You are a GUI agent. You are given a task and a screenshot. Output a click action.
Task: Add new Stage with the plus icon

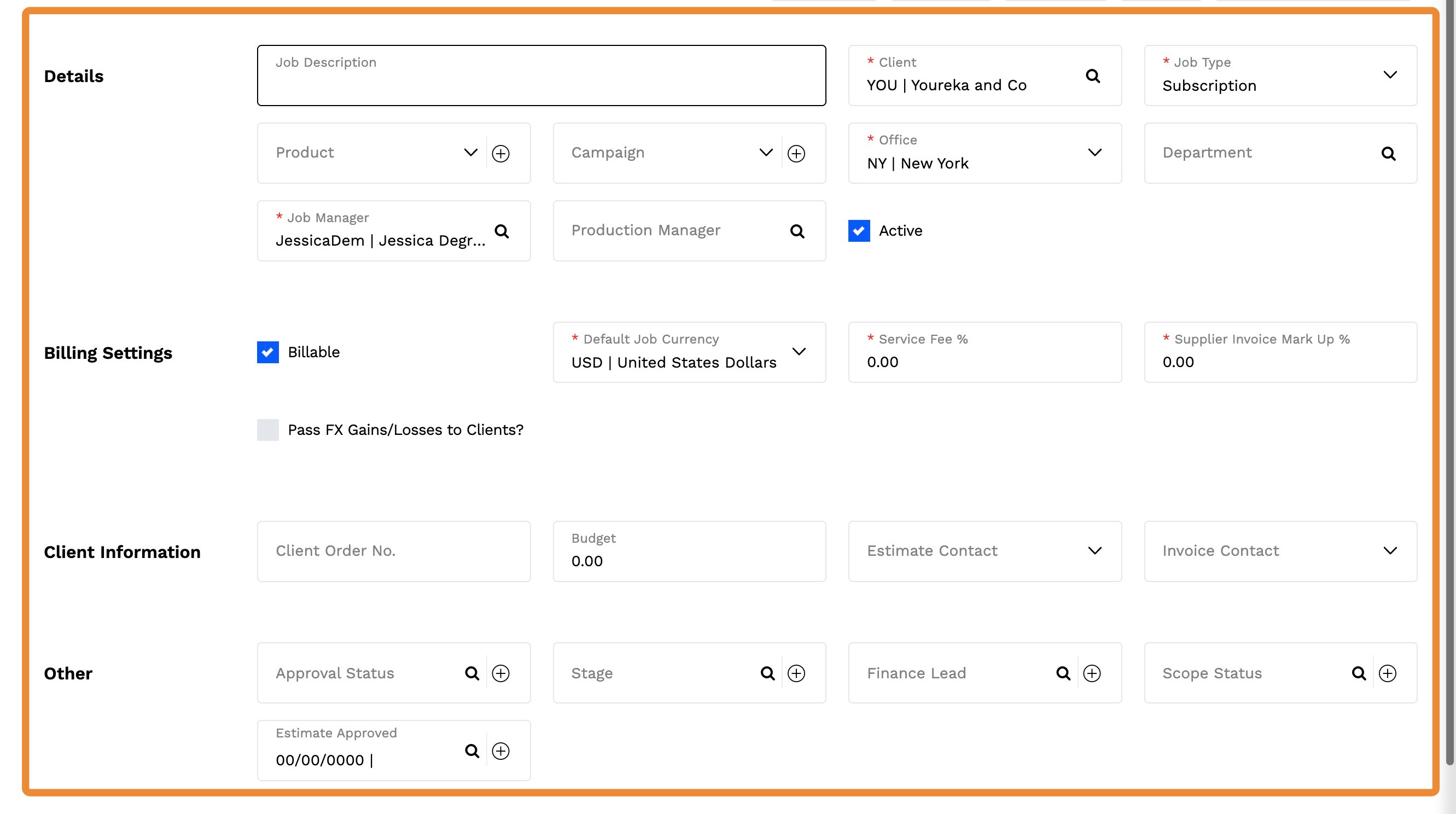click(796, 673)
